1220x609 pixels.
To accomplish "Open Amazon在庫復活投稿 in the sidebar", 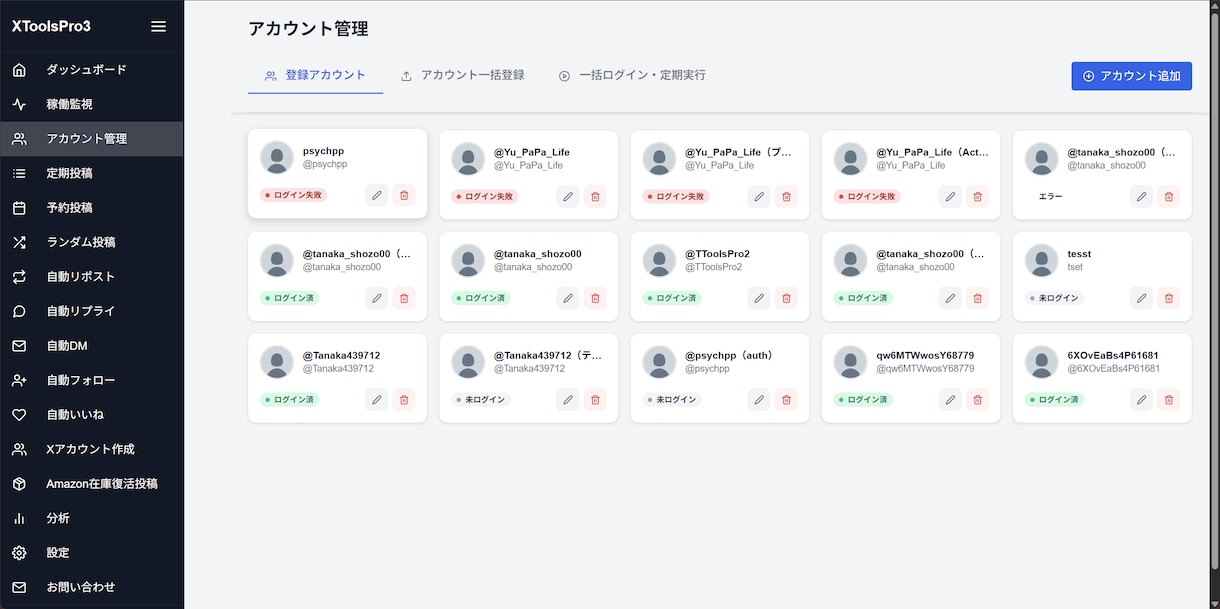I will pos(91,484).
